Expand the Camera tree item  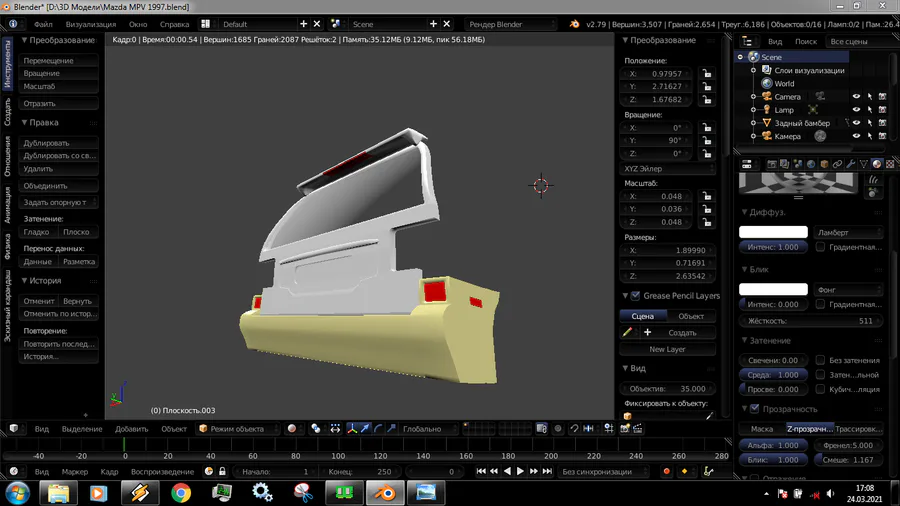(754, 96)
